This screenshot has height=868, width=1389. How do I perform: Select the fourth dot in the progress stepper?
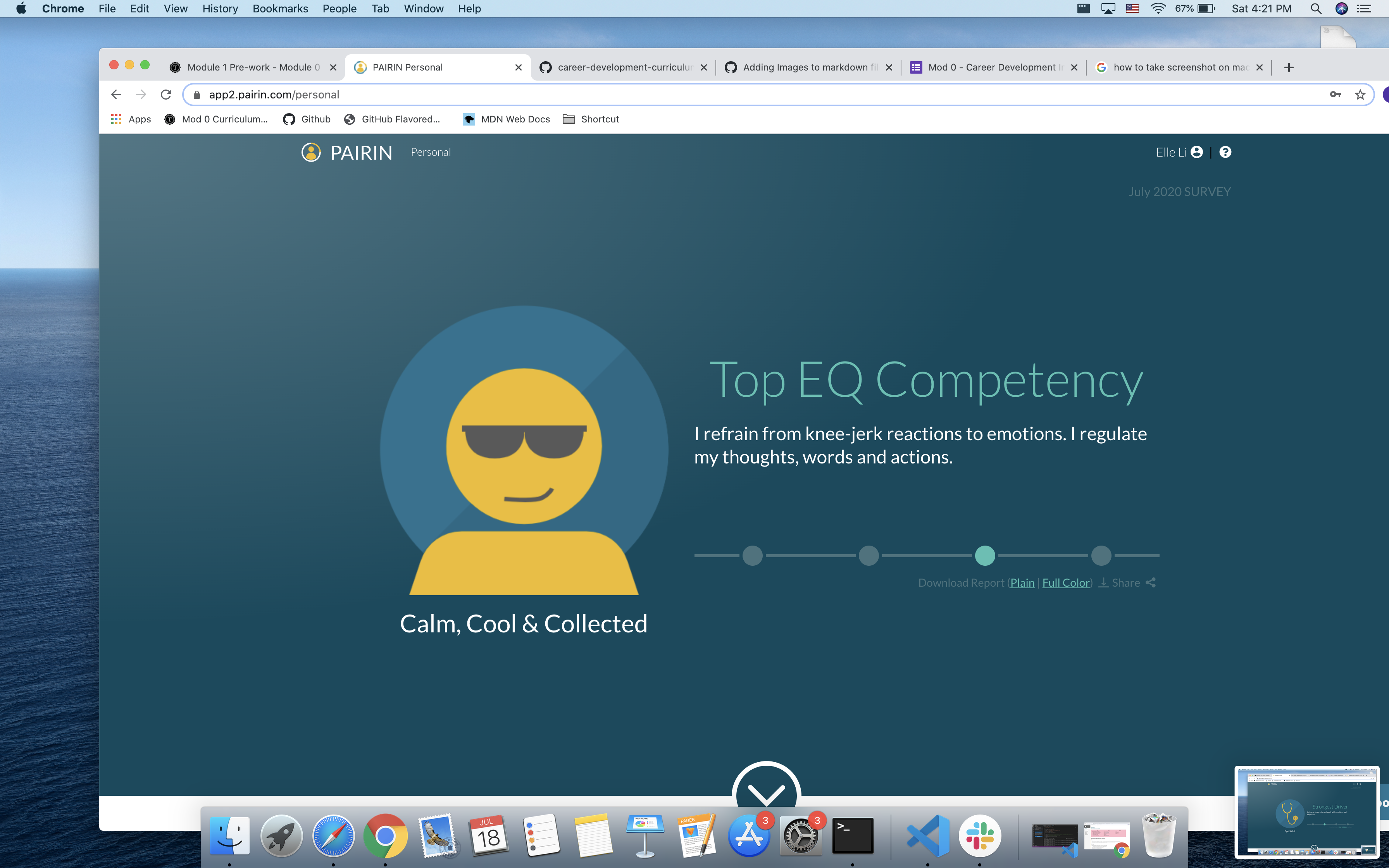coord(1101,556)
